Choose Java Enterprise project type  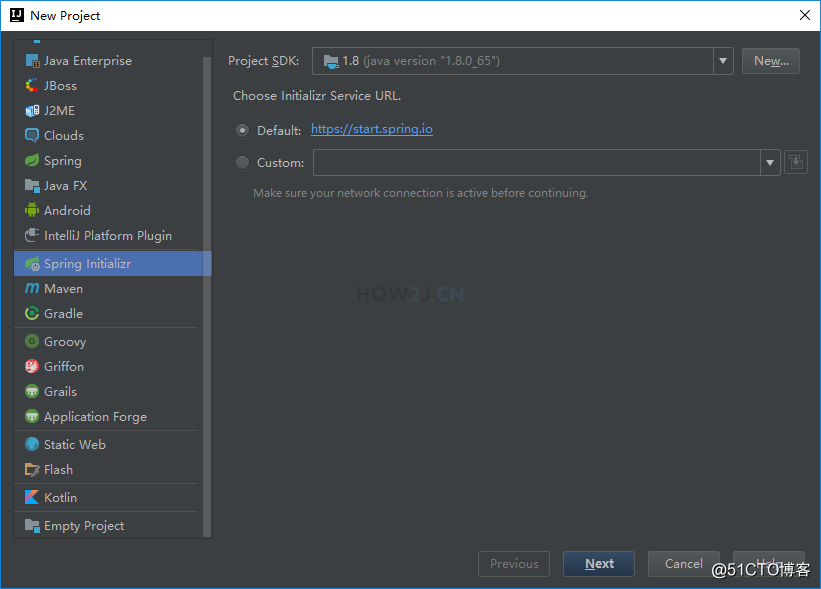click(x=108, y=61)
